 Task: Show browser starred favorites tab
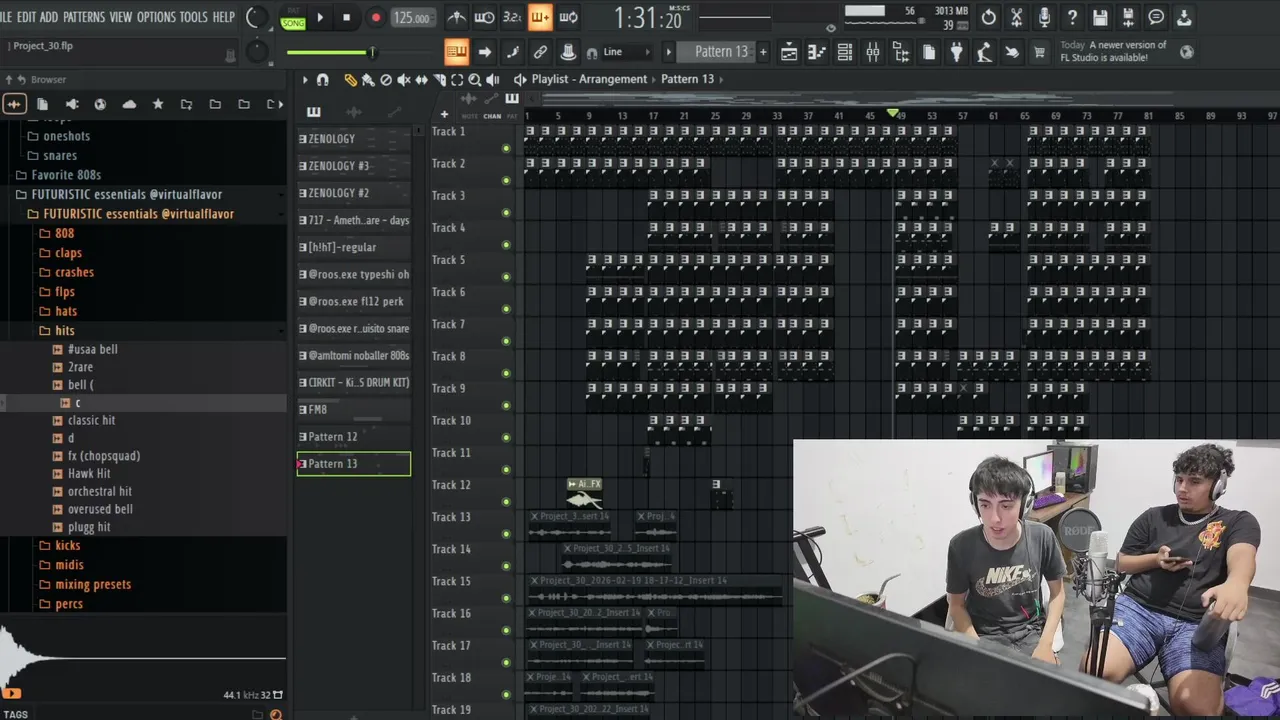click(158, 104)
